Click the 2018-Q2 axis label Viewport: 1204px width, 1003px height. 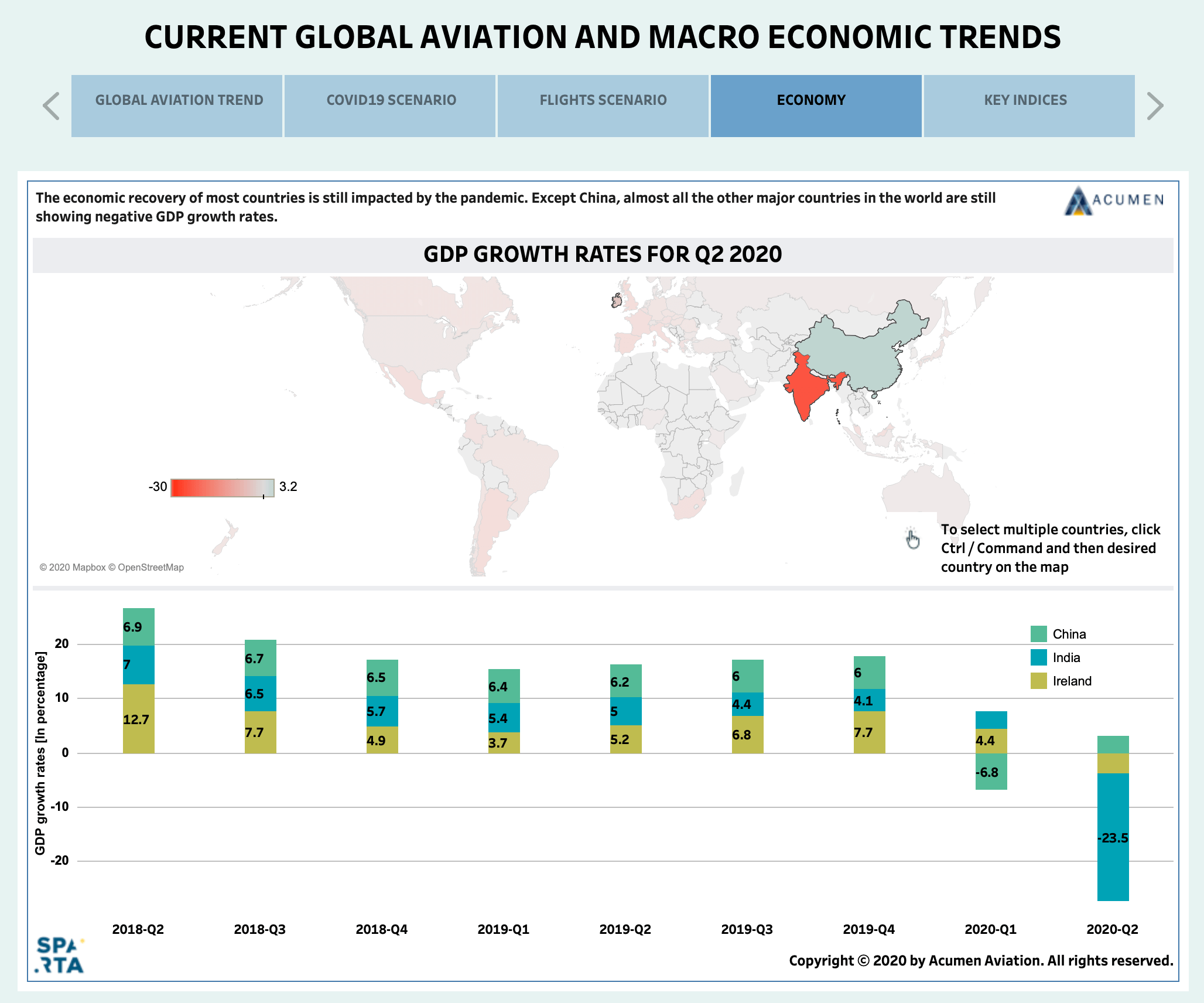point(138,929)
